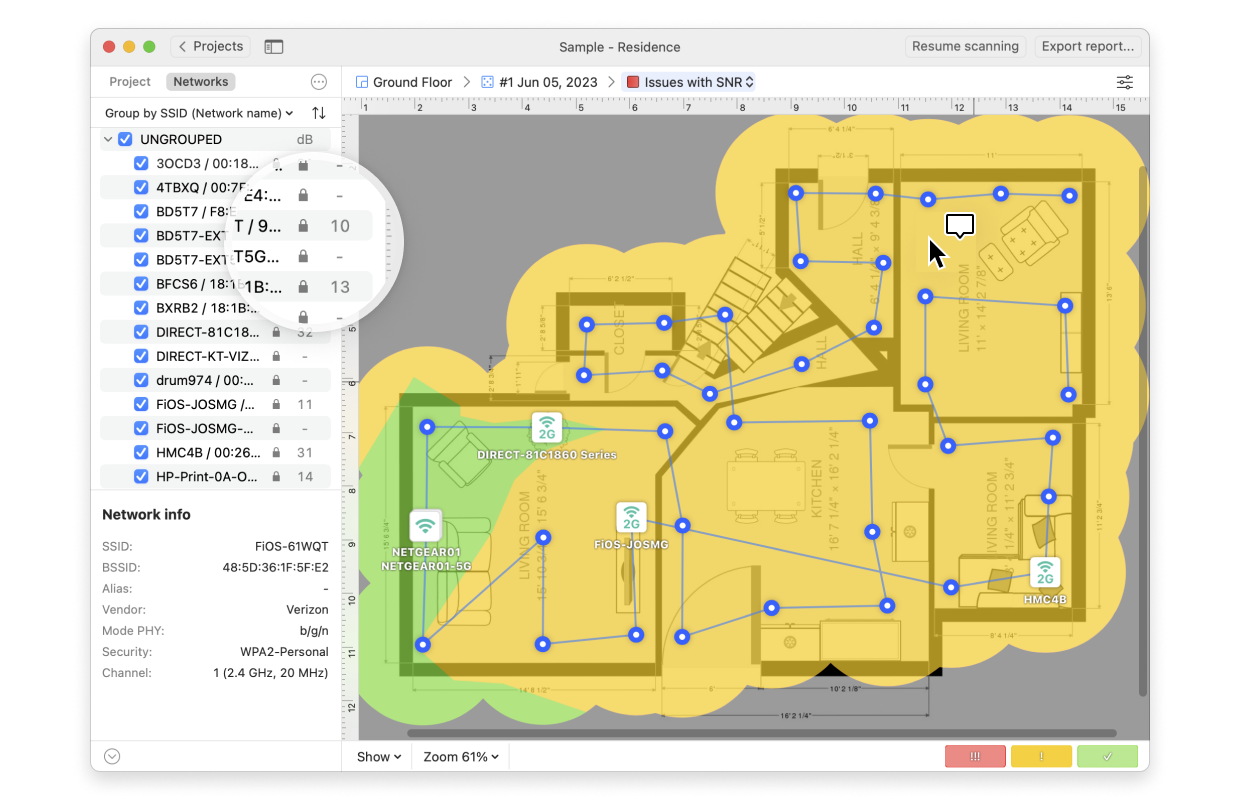The image size is (1240, 800).
Task: Click Export report... button
Action: pyautogui.click(x=1087, y=47)
